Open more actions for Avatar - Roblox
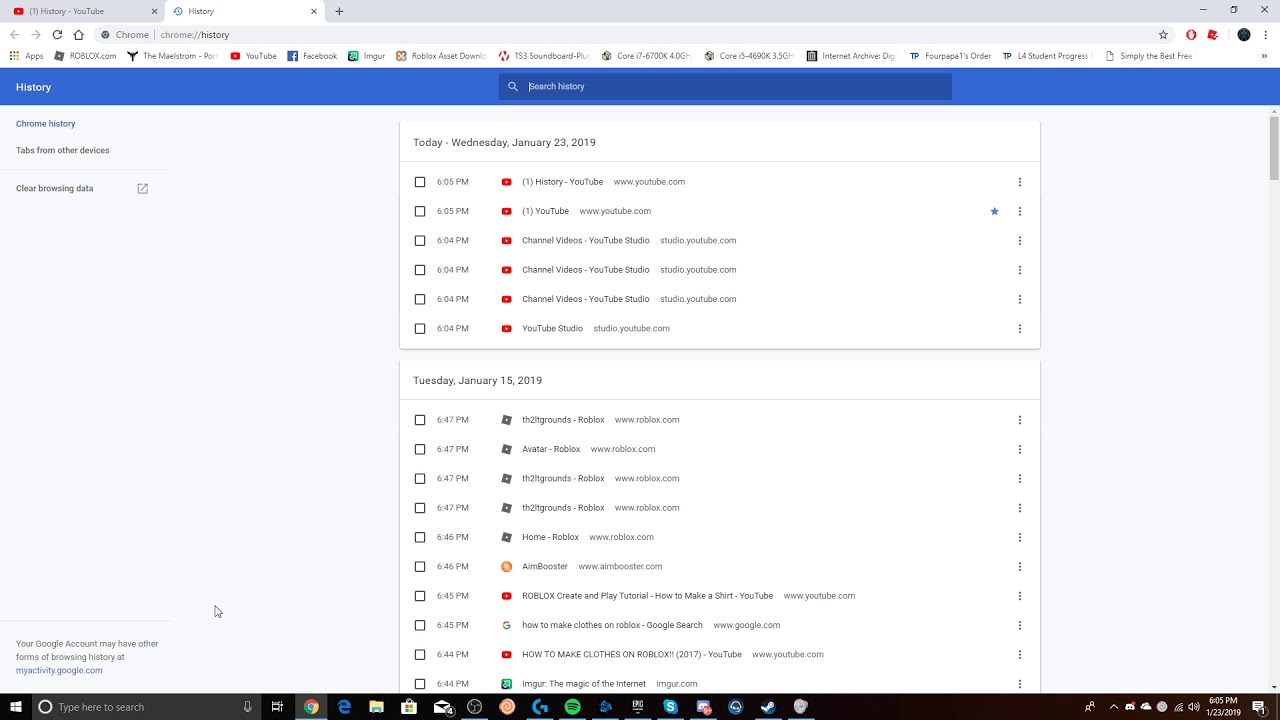 point(1020,449)
